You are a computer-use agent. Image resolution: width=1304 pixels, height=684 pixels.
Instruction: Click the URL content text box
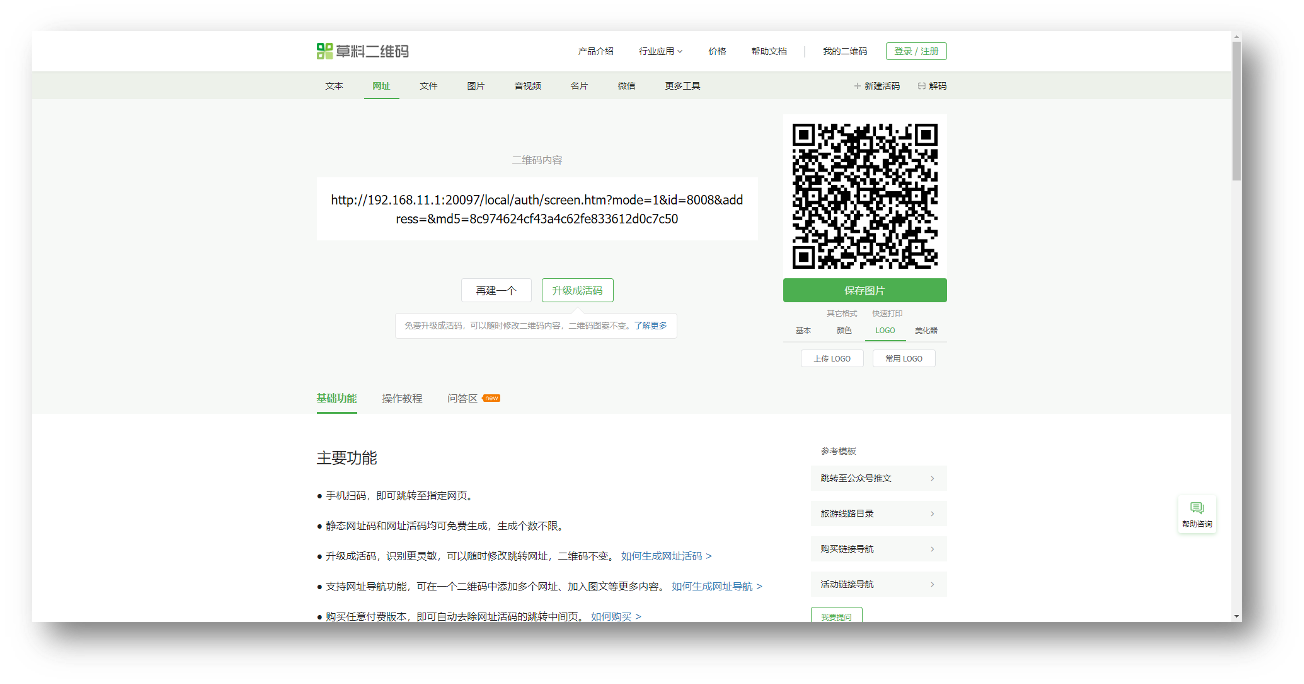[x=537, y=209]
